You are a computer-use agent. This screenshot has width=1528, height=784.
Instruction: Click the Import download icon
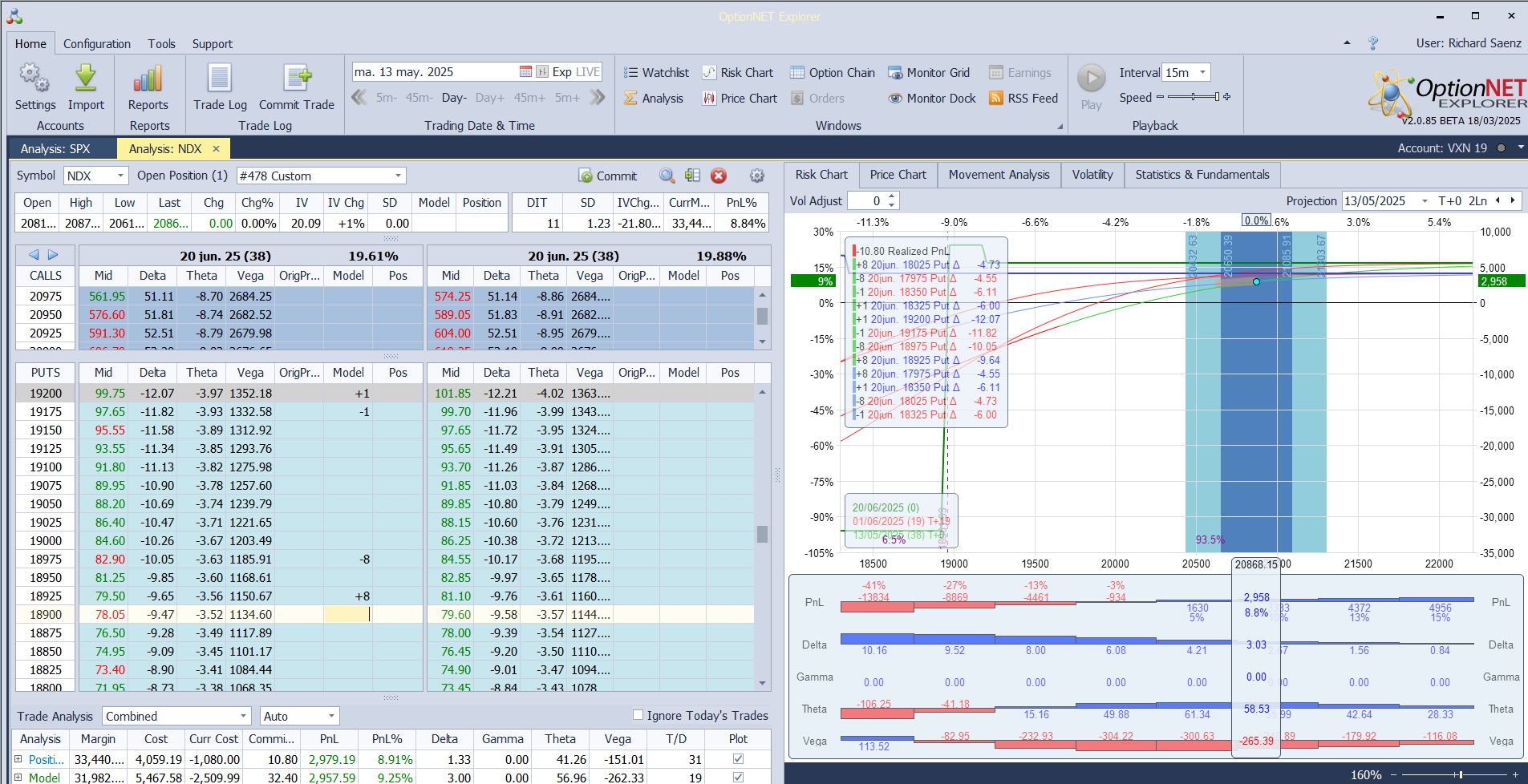coord(86,78)
